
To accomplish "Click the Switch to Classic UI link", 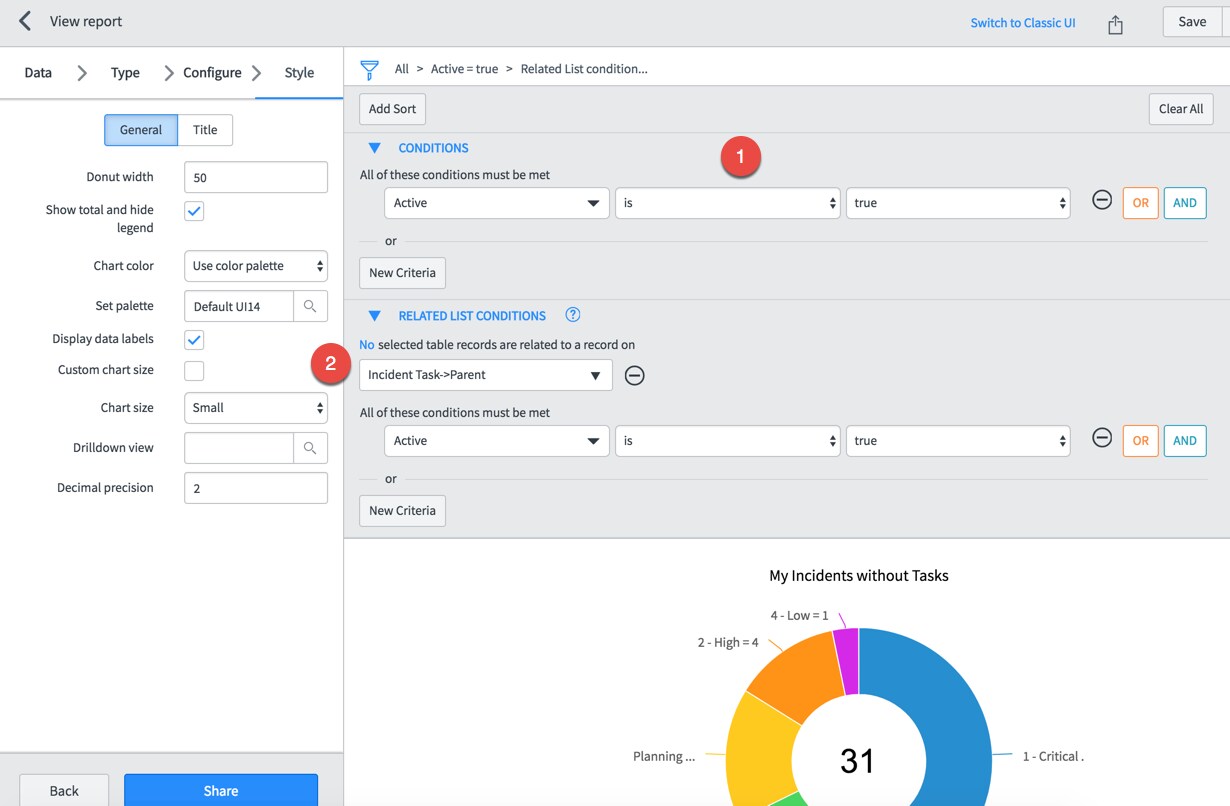I will (1023, 22).
